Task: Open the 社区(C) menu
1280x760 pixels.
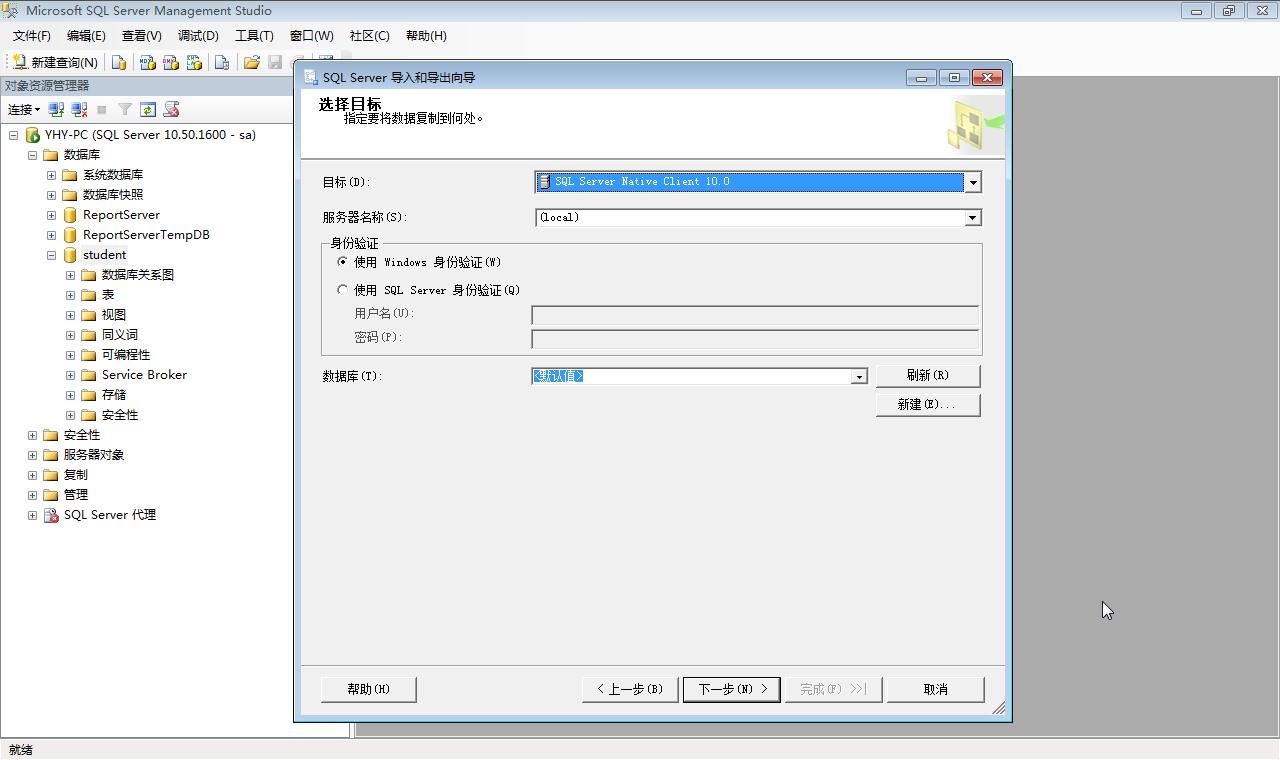Action: pos(369,36)
